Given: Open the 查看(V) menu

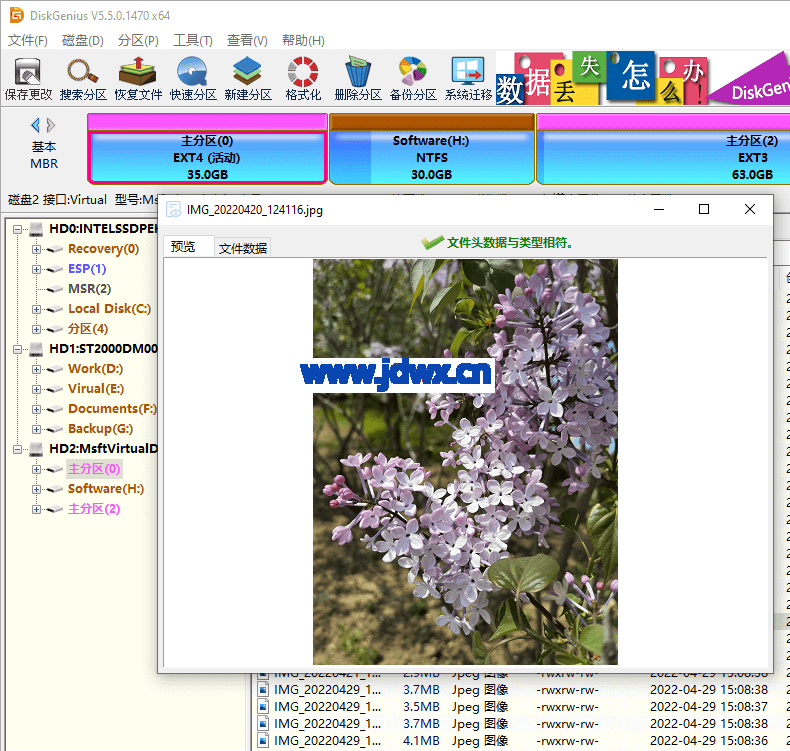Looking at the screenshot, I should 247,40.
